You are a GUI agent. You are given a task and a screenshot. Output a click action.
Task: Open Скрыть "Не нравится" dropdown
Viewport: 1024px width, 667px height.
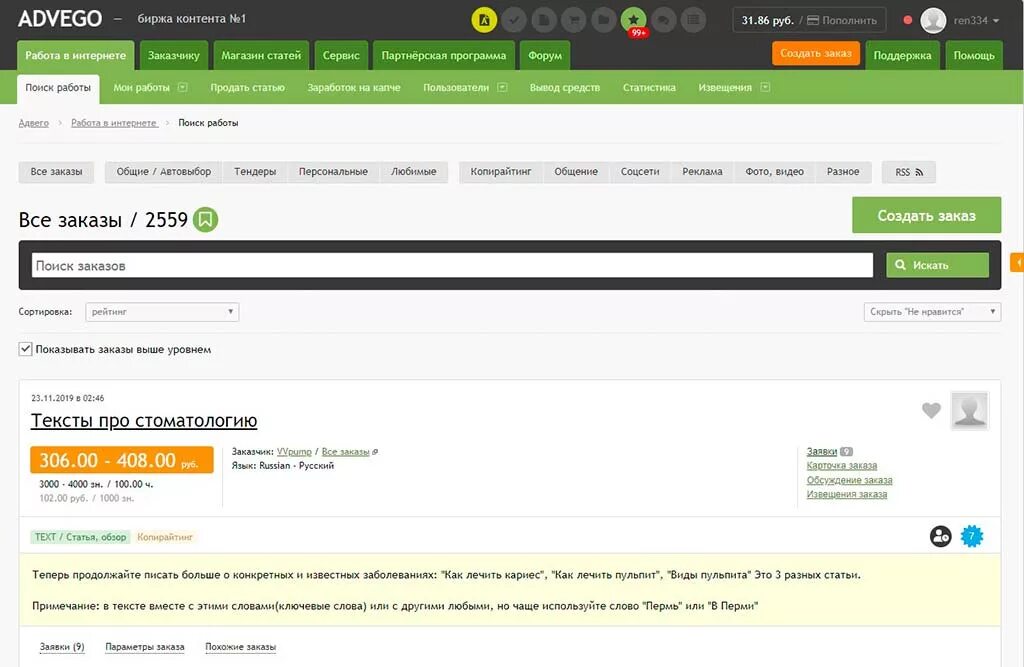coord(933,312)
